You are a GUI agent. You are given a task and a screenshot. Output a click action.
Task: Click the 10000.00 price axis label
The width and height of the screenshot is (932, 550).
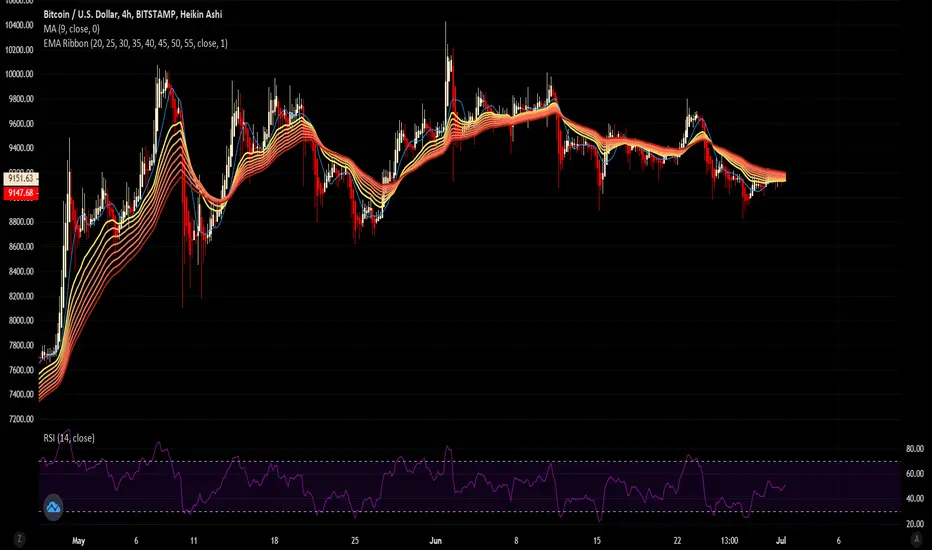(19, 74)
